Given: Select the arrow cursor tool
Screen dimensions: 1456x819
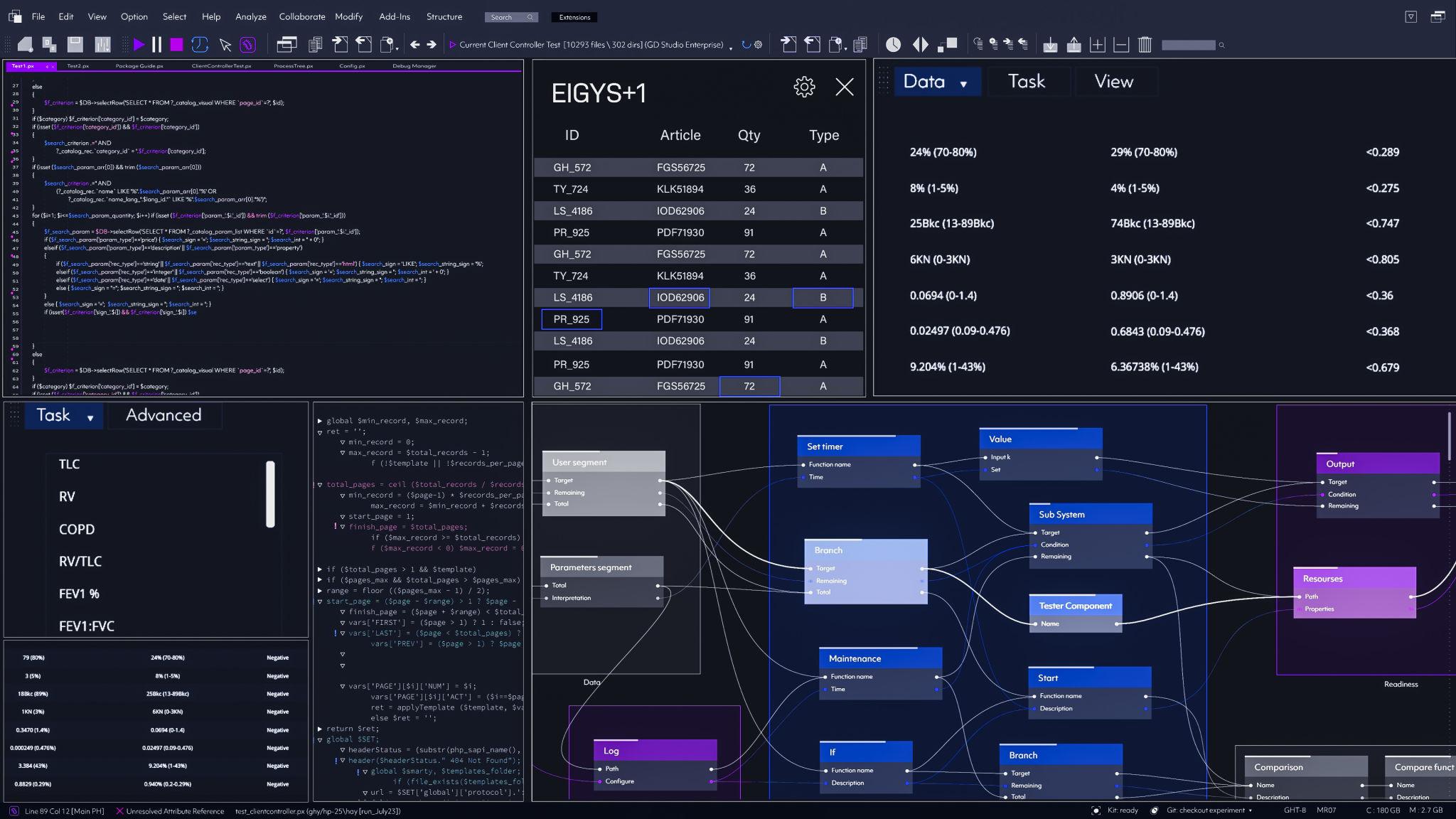Looking at the screenshot, I should click(x=225, y=45).
